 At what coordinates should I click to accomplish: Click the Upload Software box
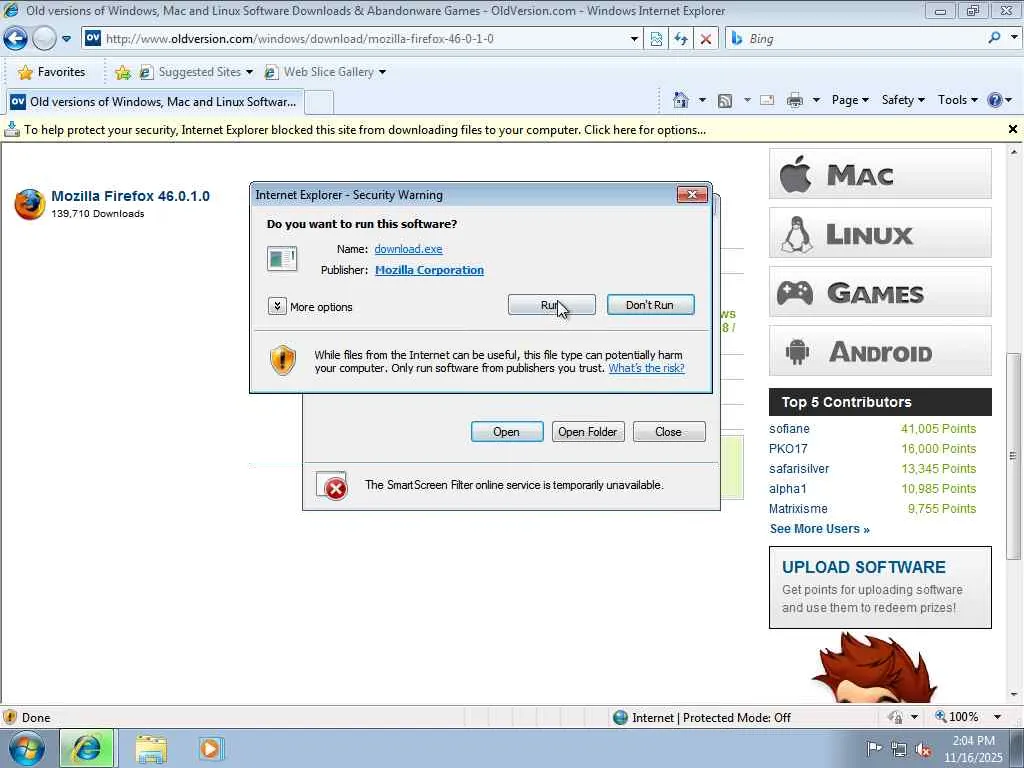880,588
